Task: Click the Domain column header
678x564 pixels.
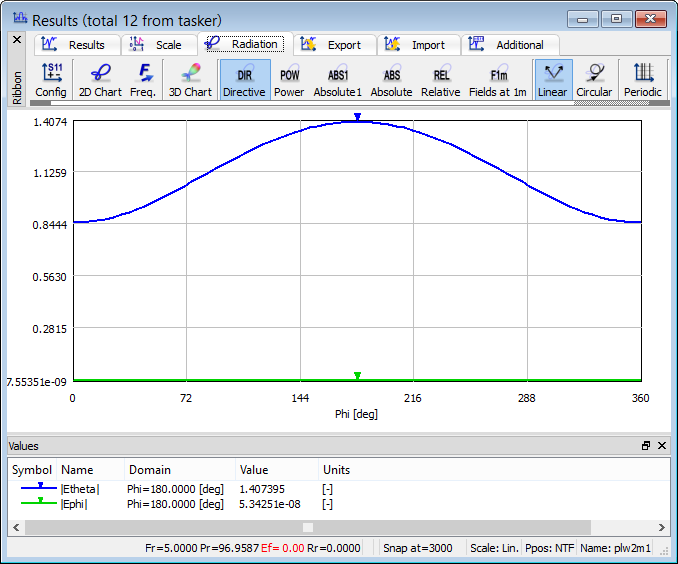Action: click(180, 470)
